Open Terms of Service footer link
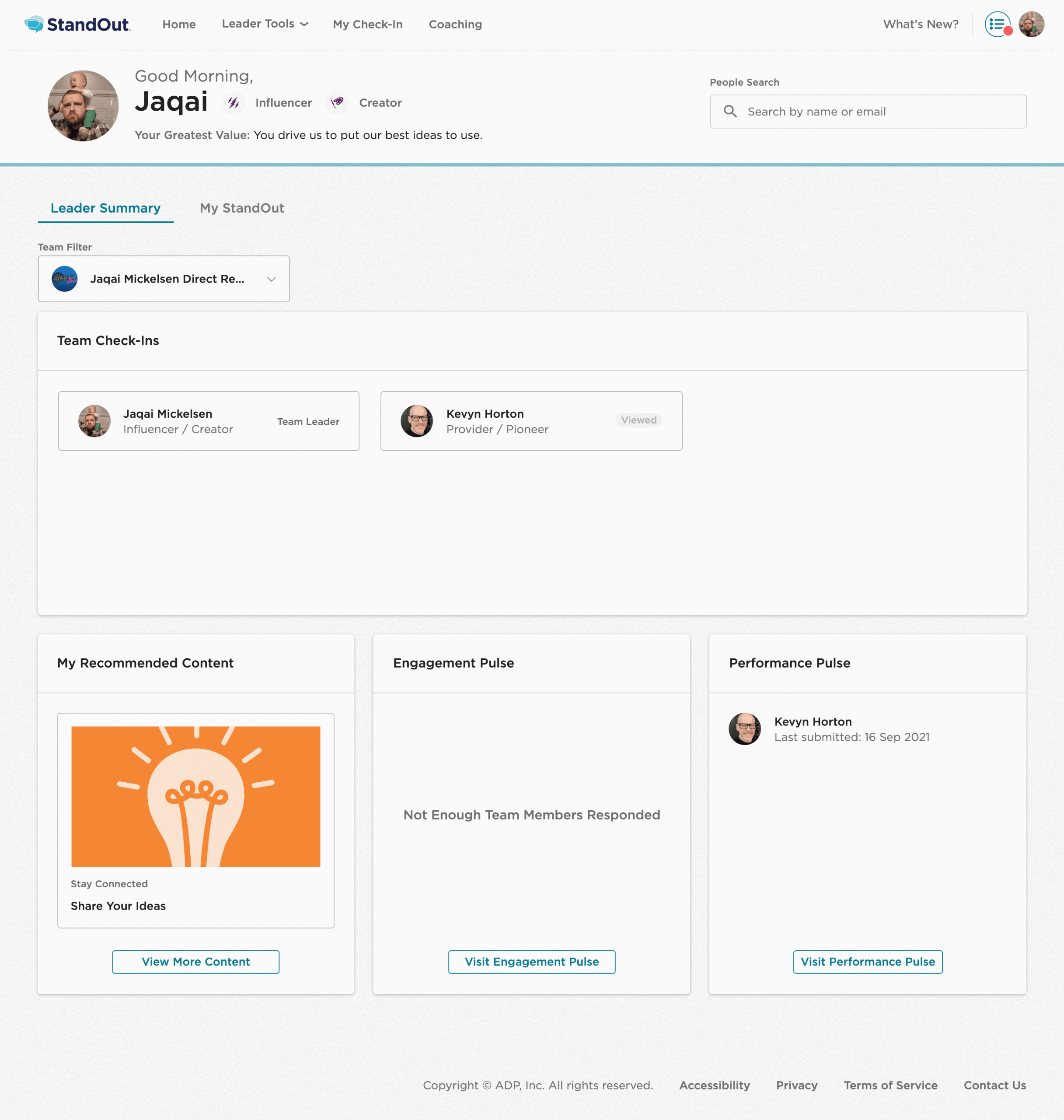The image size is (1064, 1120). 890,1085
